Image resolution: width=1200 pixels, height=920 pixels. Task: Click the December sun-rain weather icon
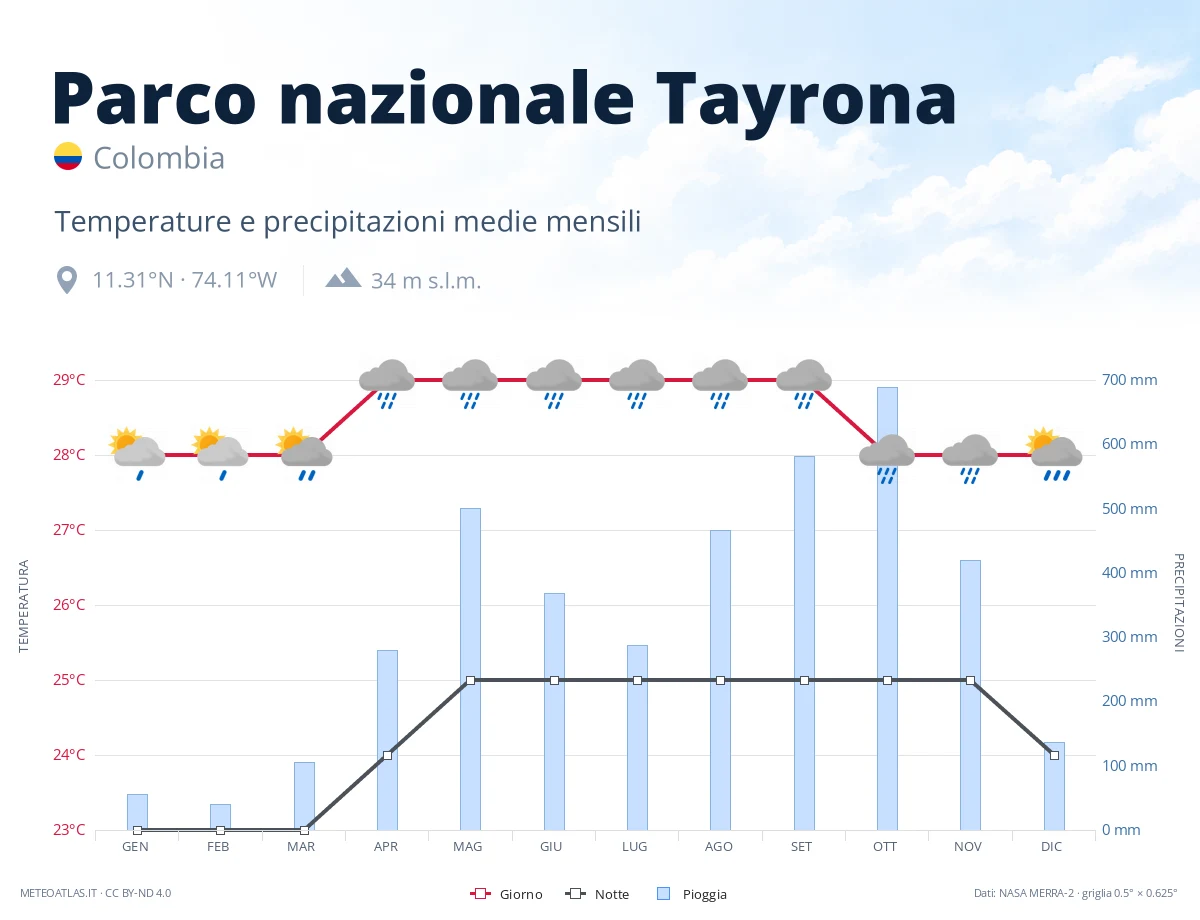pyautogui.click(x=1054, y=454)
